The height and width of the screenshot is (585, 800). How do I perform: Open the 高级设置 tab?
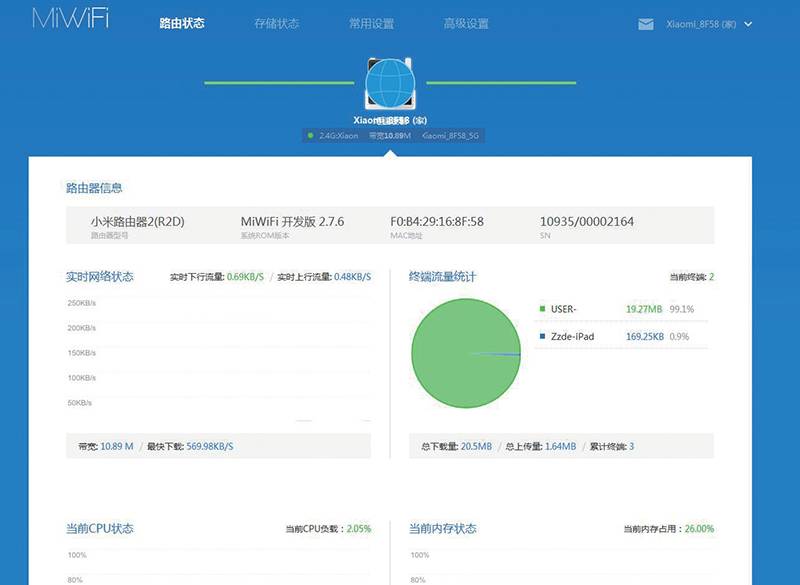[466, 23]
